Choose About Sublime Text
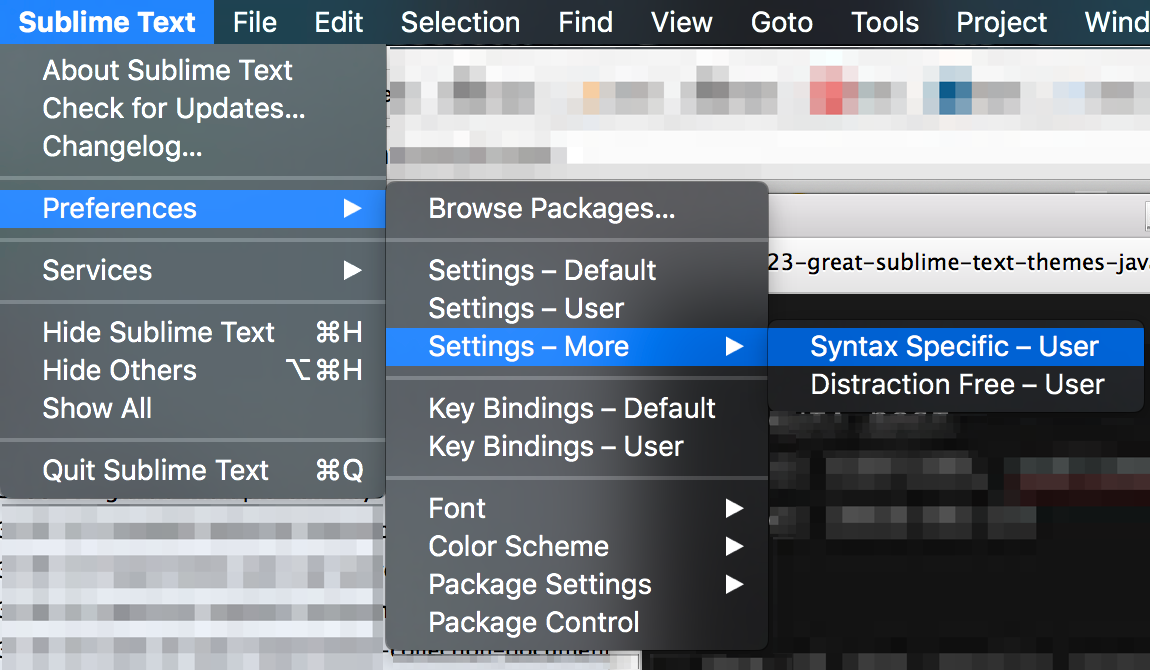 (193, 70)
